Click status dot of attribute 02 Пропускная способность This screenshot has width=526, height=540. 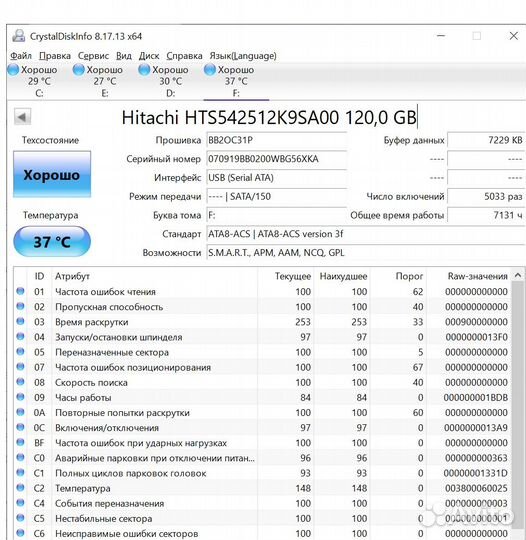[20, 307]
